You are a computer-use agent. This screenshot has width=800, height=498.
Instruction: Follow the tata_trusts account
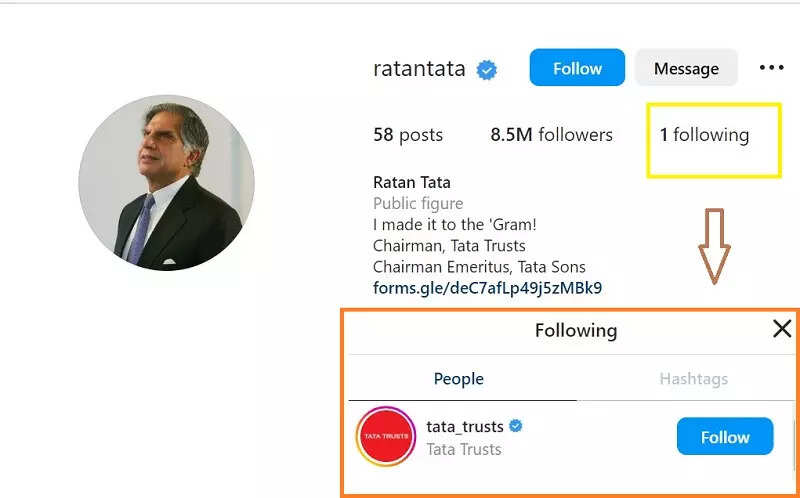coord(724,437)
